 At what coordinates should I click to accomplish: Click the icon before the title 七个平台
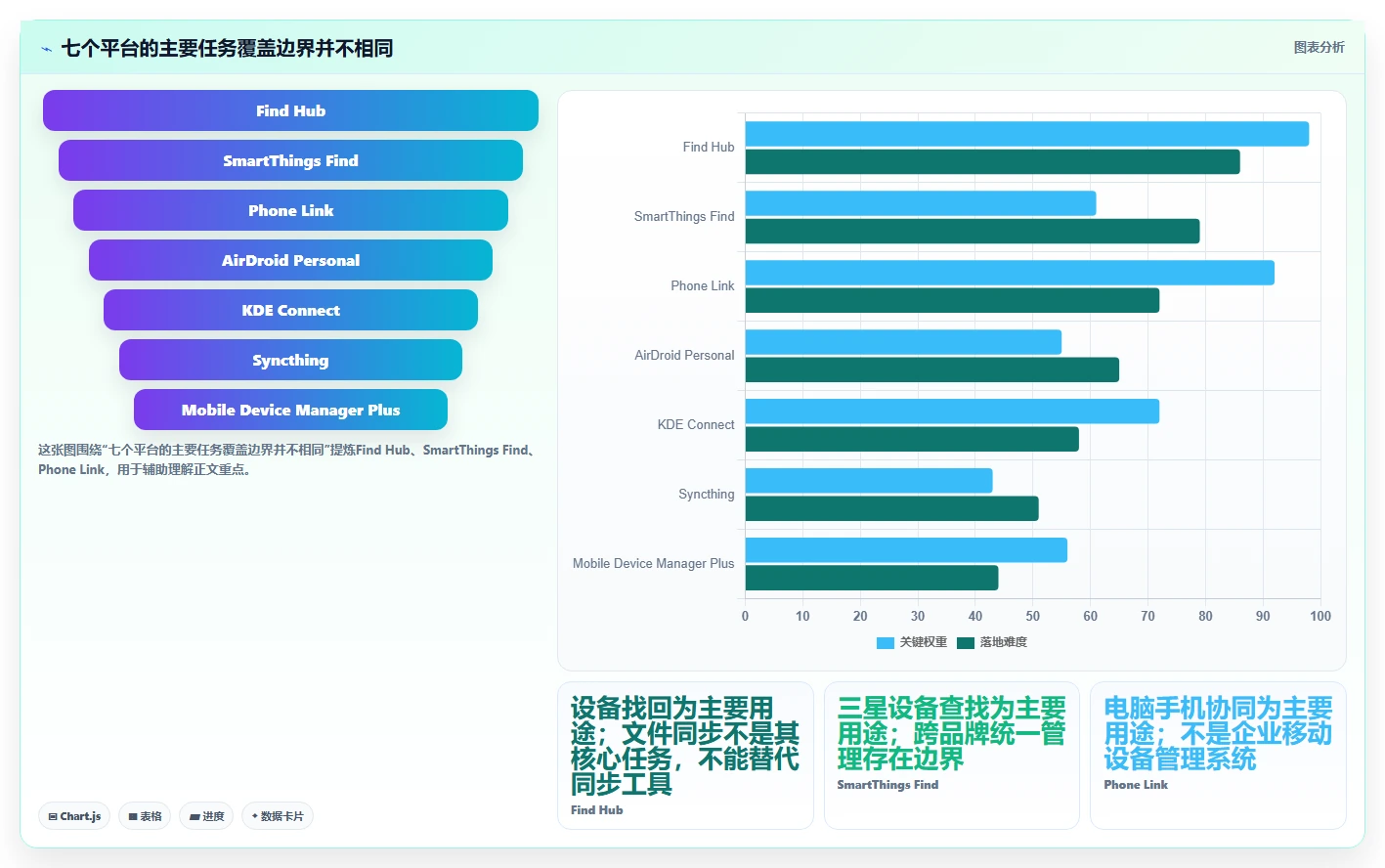(46, 49)
